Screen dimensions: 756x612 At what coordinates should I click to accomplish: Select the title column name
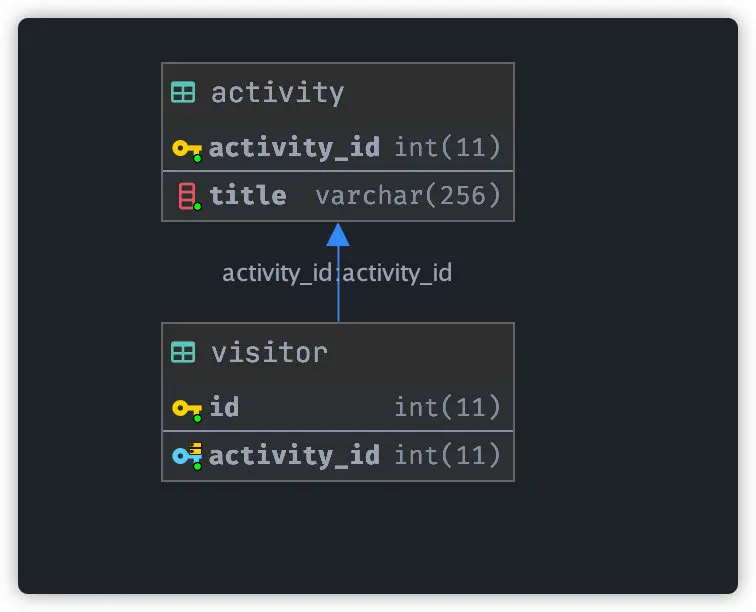click(248, 195)
